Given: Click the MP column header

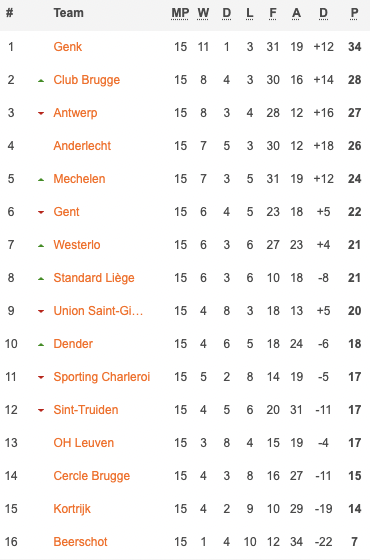Looking at the screenshot, I should (180, 13).
